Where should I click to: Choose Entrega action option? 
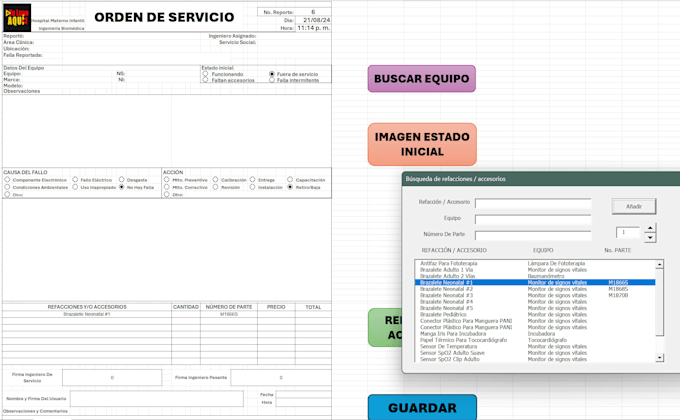pos(252,180)
